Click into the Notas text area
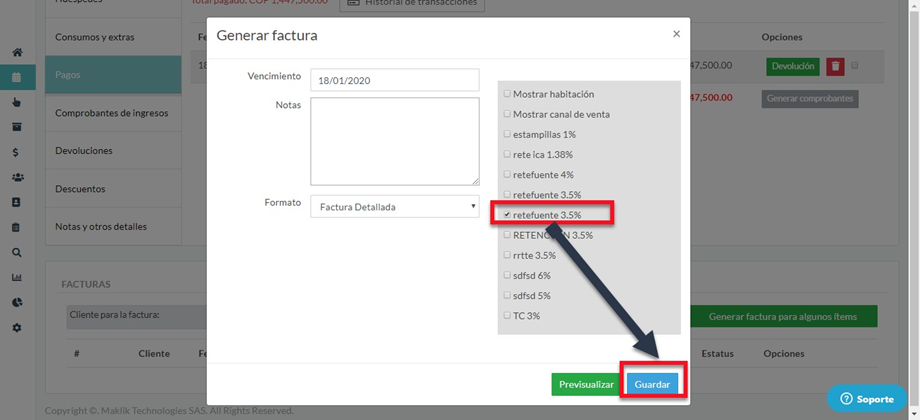This screenshot has height=420, width=920. tap(395, 141)
